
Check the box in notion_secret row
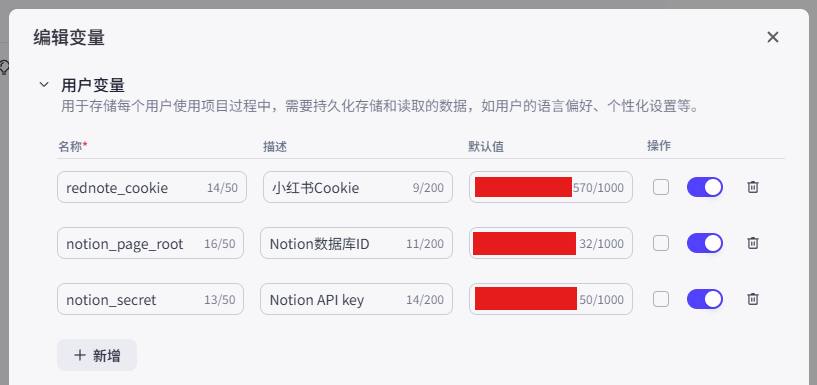coord(661,299)
